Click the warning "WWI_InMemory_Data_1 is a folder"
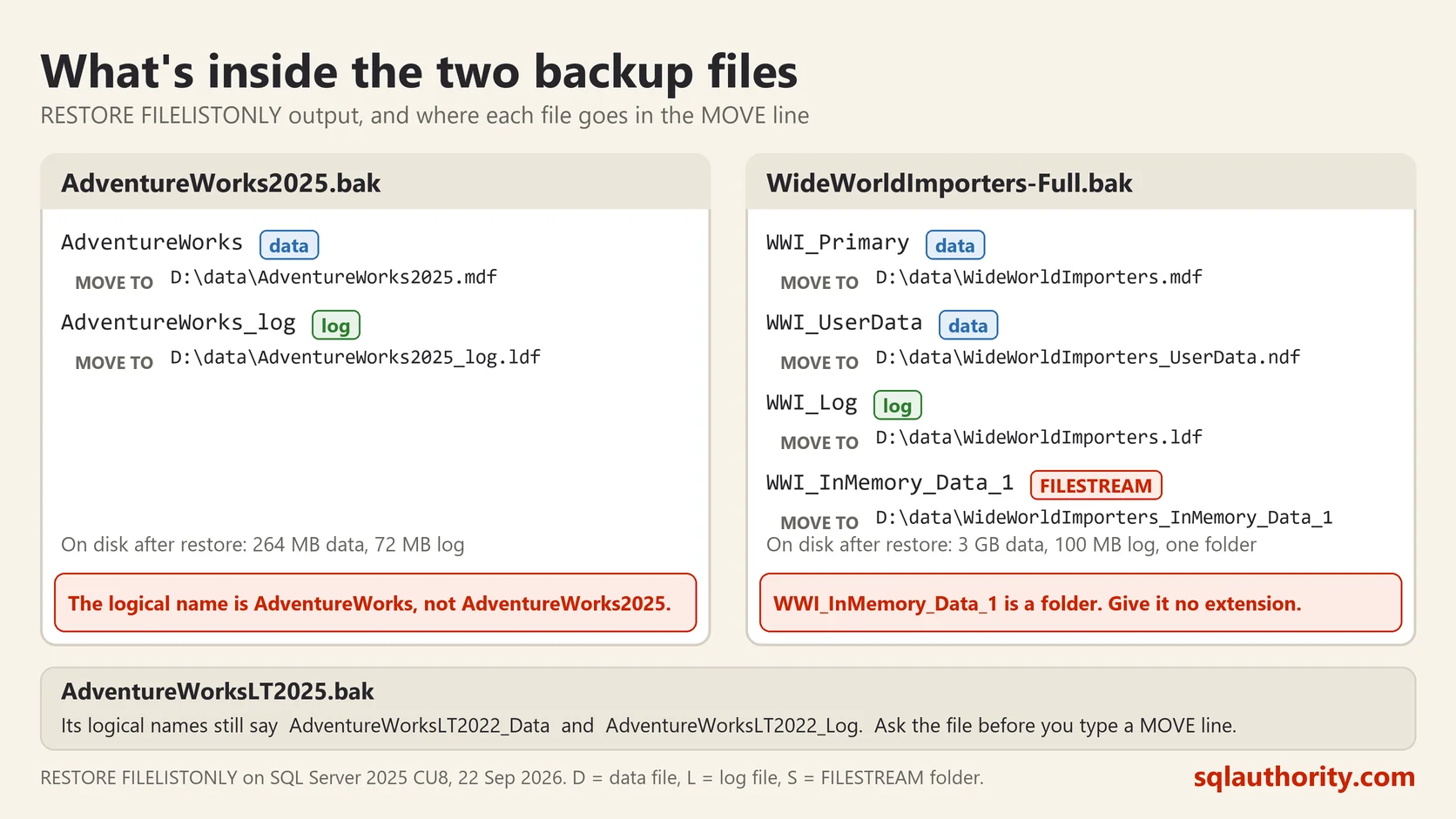Viewport: 1456px width, 819px height. [x=1081, y=602]
